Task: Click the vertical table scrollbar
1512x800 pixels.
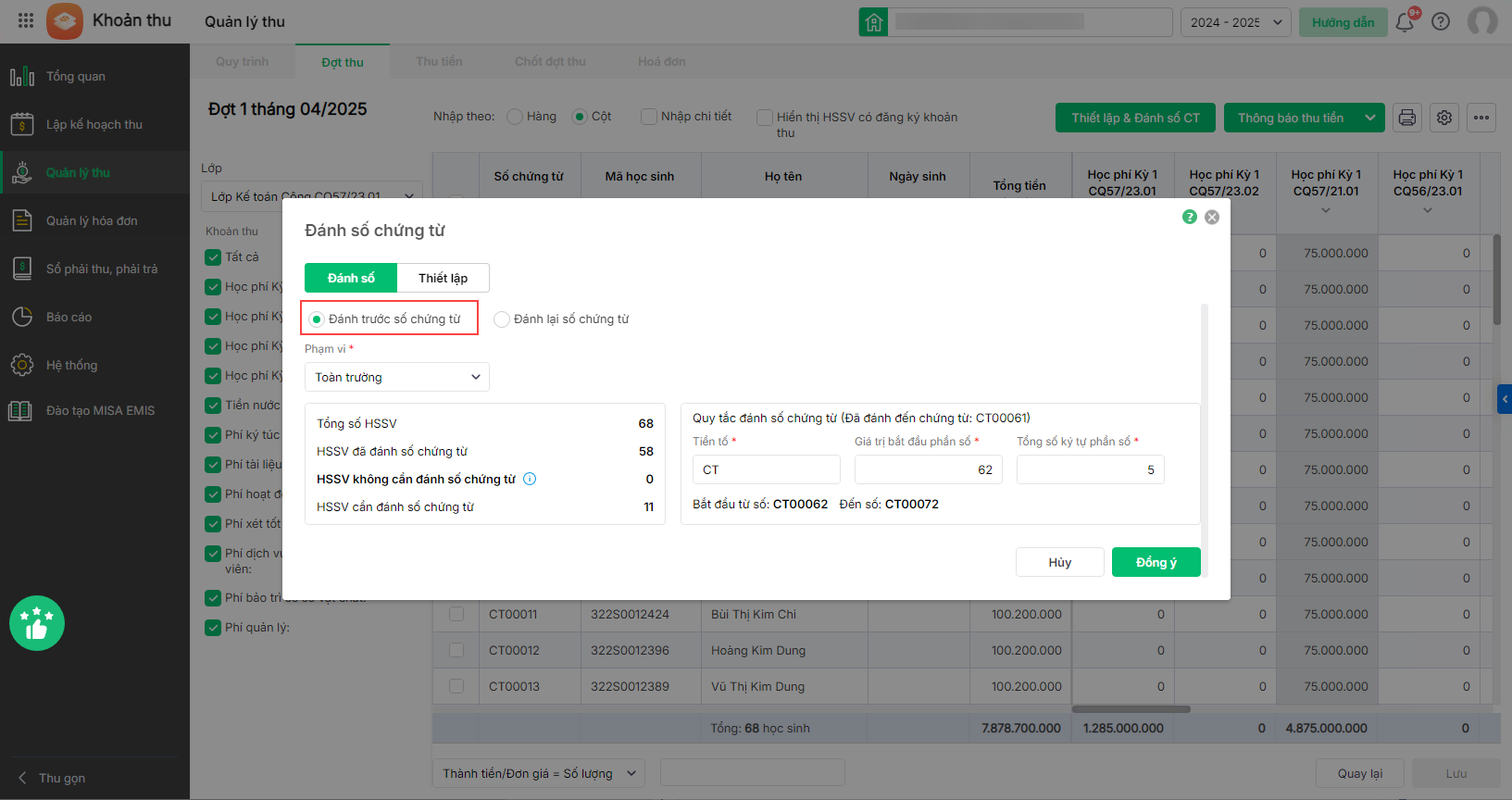Action: point(1497,280)
